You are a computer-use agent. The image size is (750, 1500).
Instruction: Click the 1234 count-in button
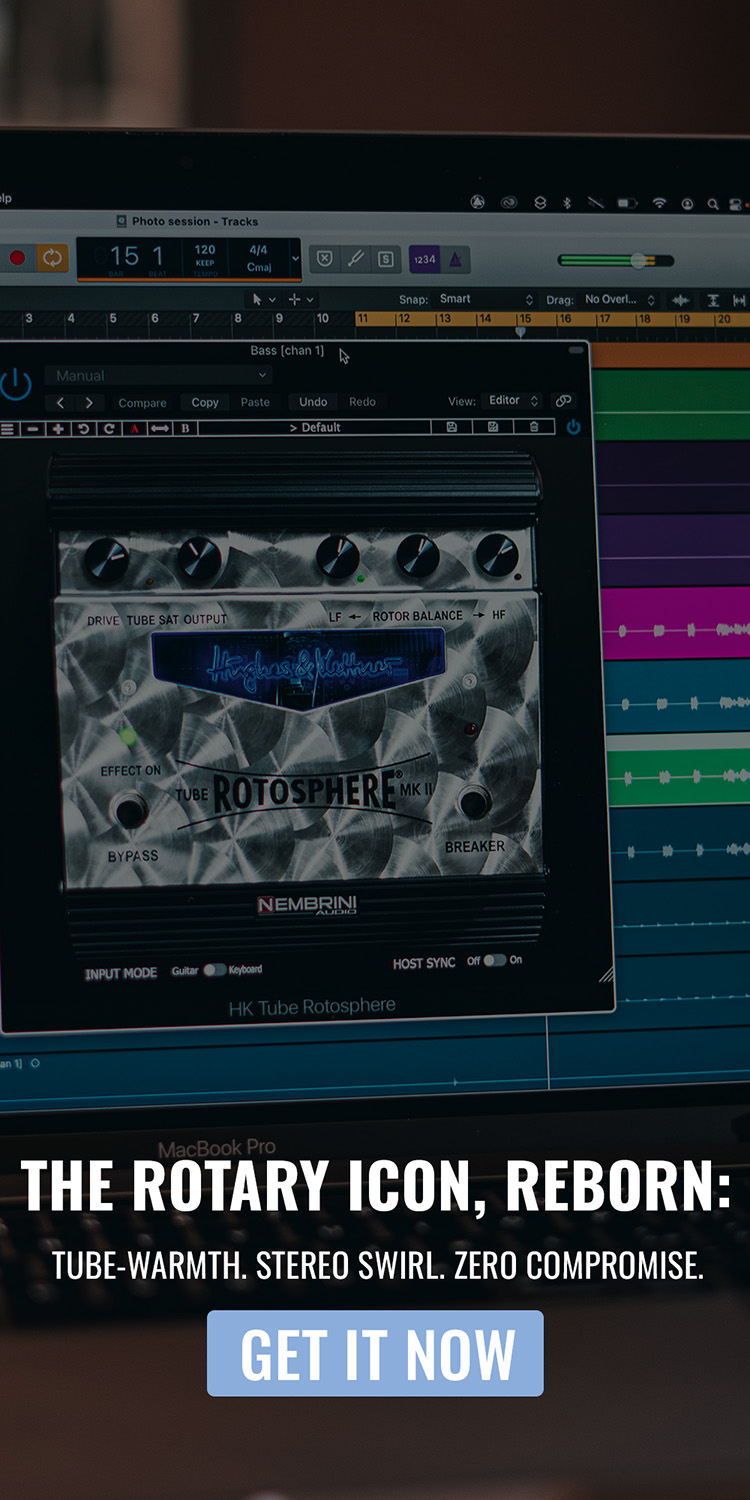[x=424, y=259]
